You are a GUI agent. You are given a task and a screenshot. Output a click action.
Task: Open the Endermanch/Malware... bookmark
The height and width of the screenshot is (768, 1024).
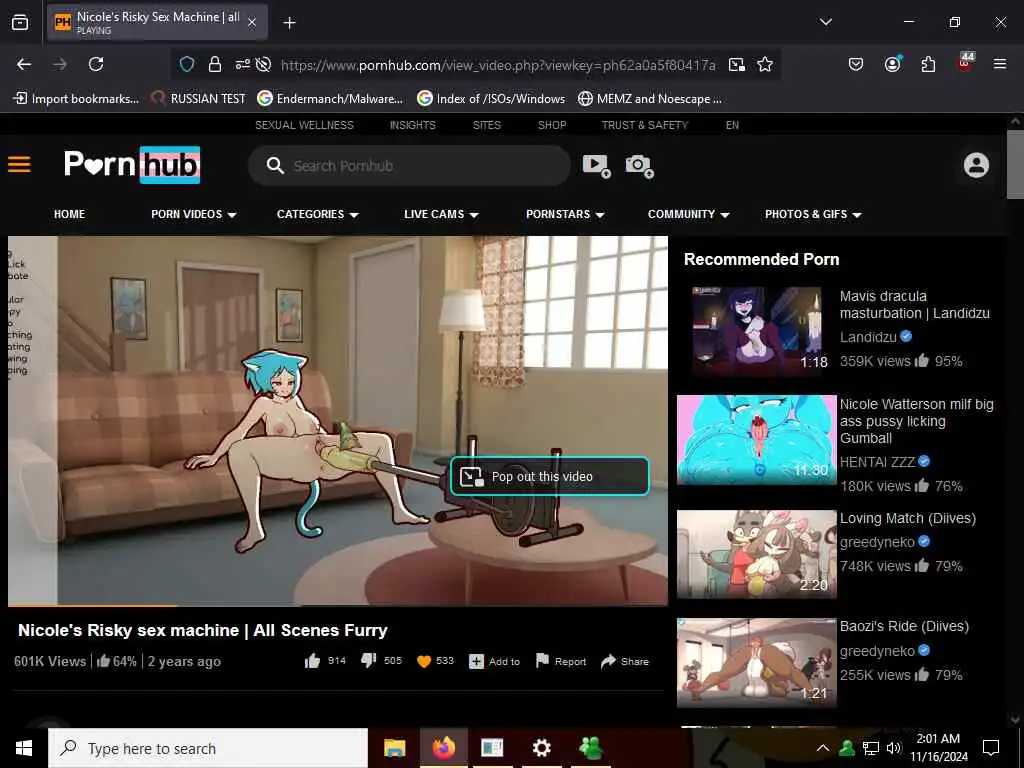pyautogui.click(x=330, y=99)
